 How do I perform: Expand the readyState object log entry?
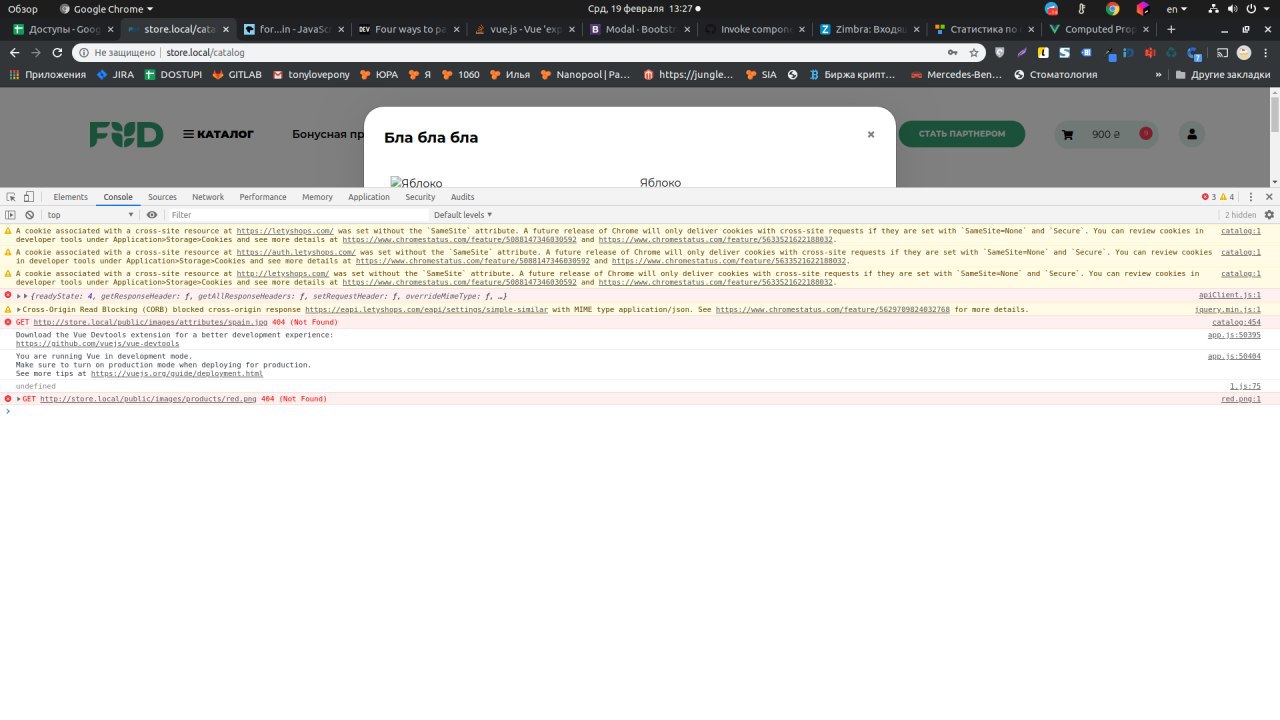point(19,296)
